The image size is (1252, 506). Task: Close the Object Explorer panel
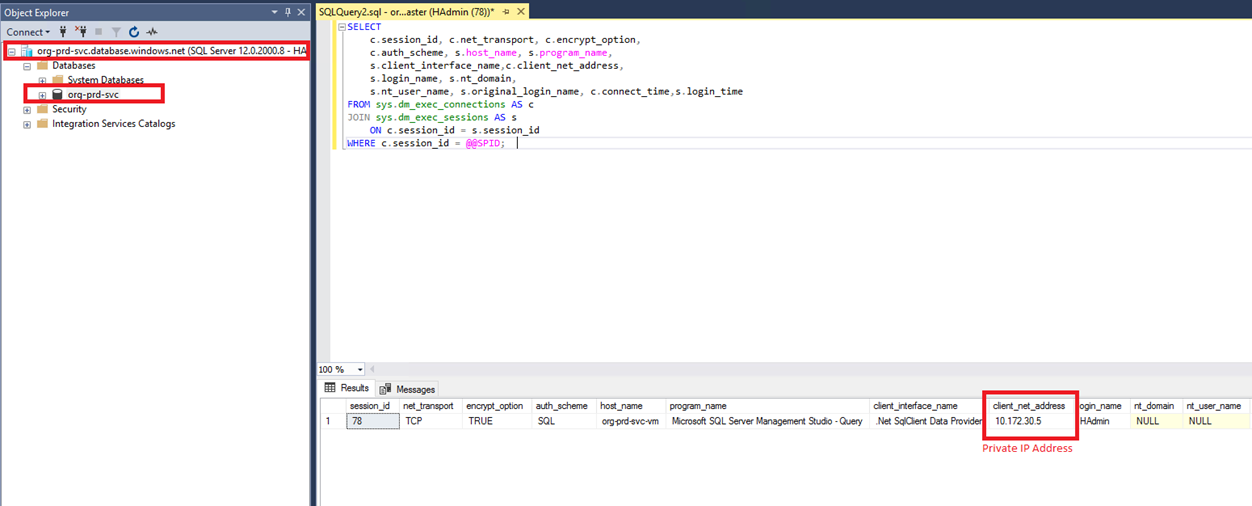pyautogui.click(x=302, y=12)
